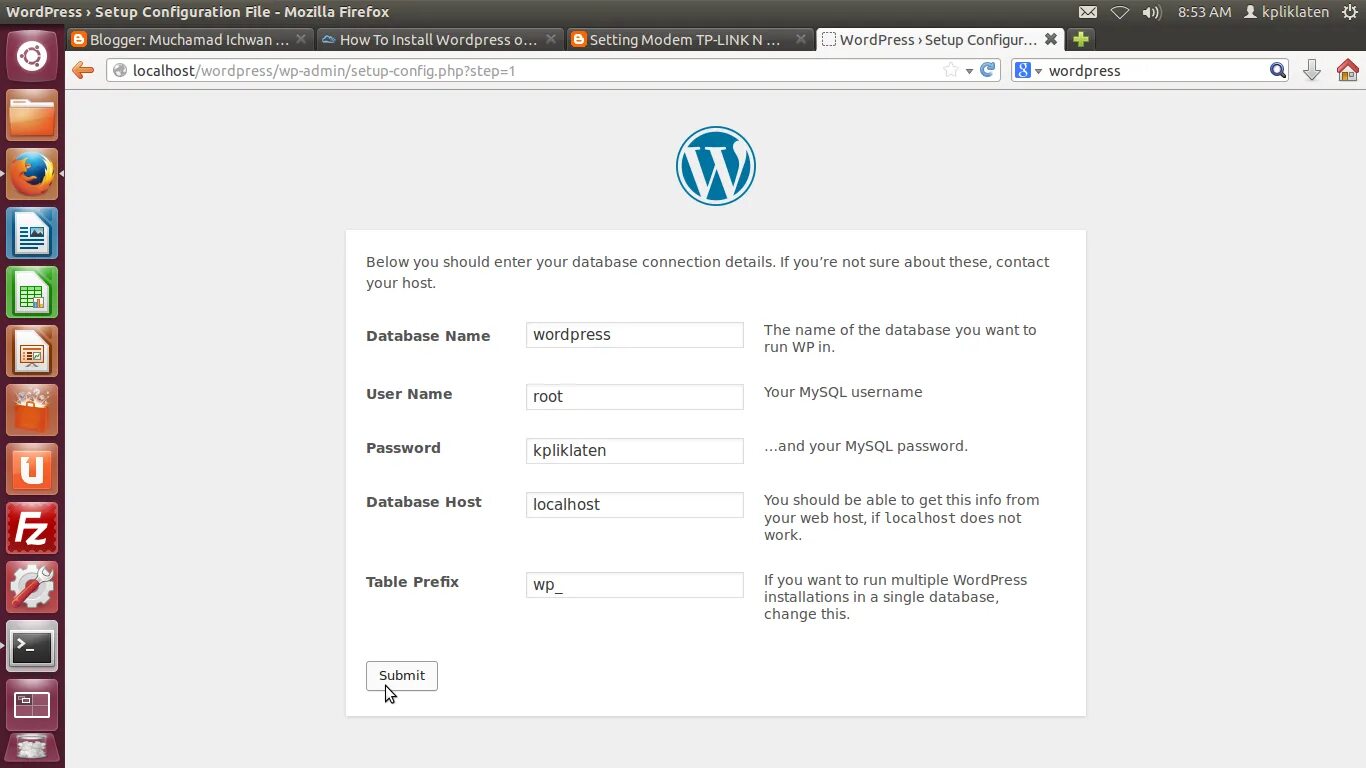Close the WordPress Setup Configuration tab
This screenshot has width=1366, height=768.
[1051, 40]
